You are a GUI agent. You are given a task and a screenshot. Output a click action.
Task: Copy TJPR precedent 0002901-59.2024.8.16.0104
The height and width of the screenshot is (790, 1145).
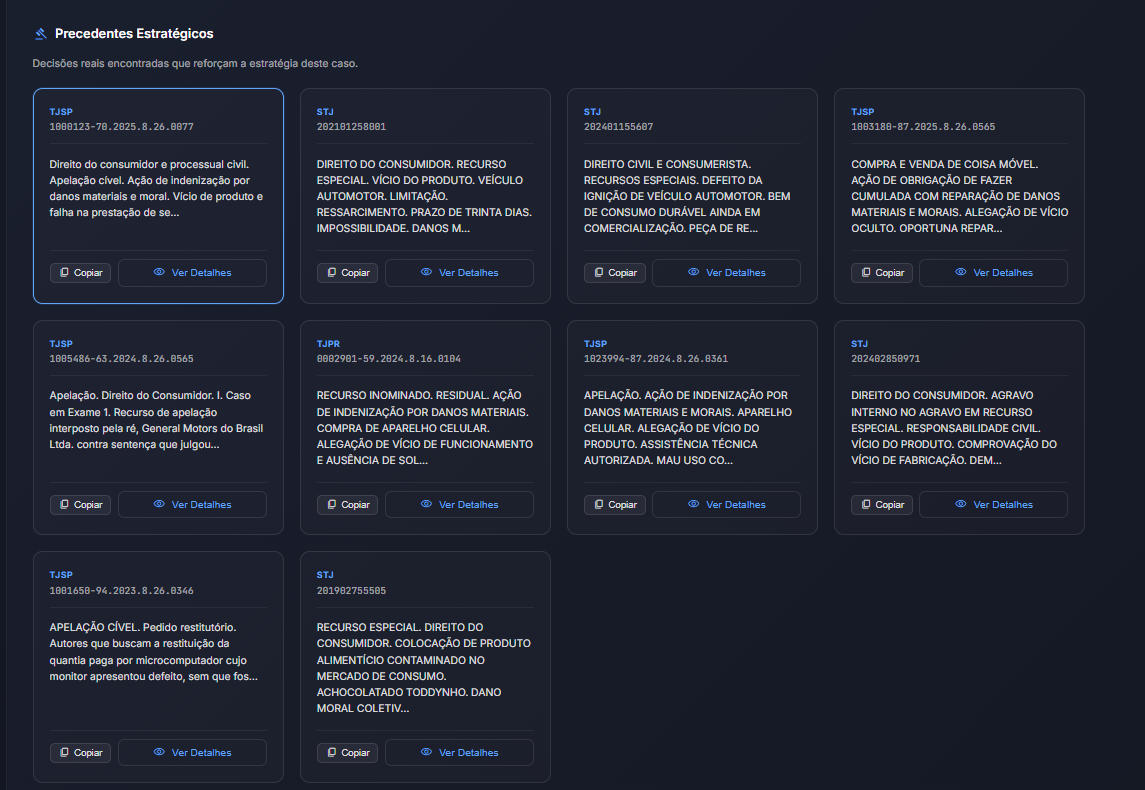(348, 505)
